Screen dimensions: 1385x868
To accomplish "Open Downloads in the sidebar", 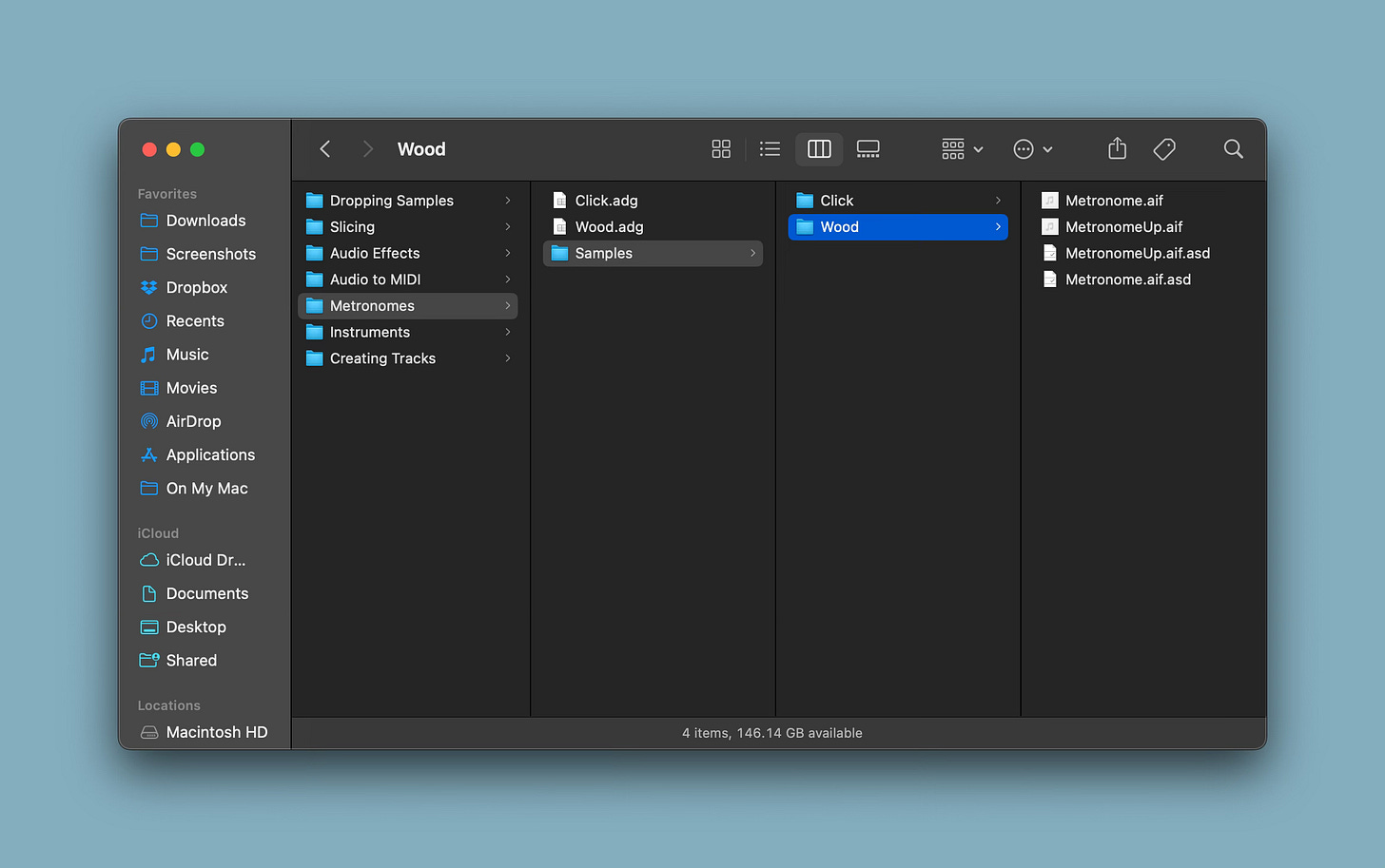I will click(205, 221).
